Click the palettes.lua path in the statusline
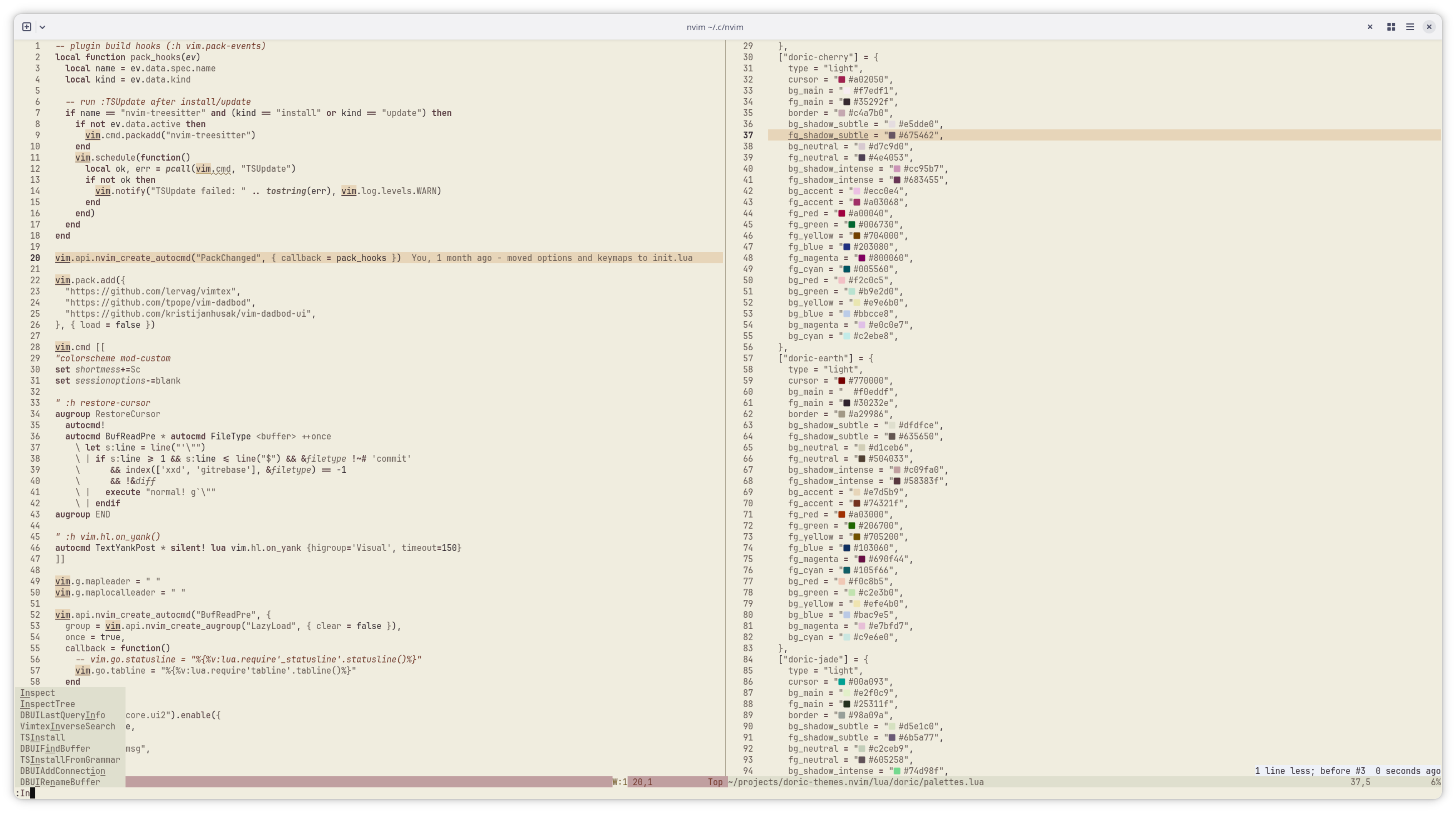The image size is (1456, 813). click(x=856, y=782)
